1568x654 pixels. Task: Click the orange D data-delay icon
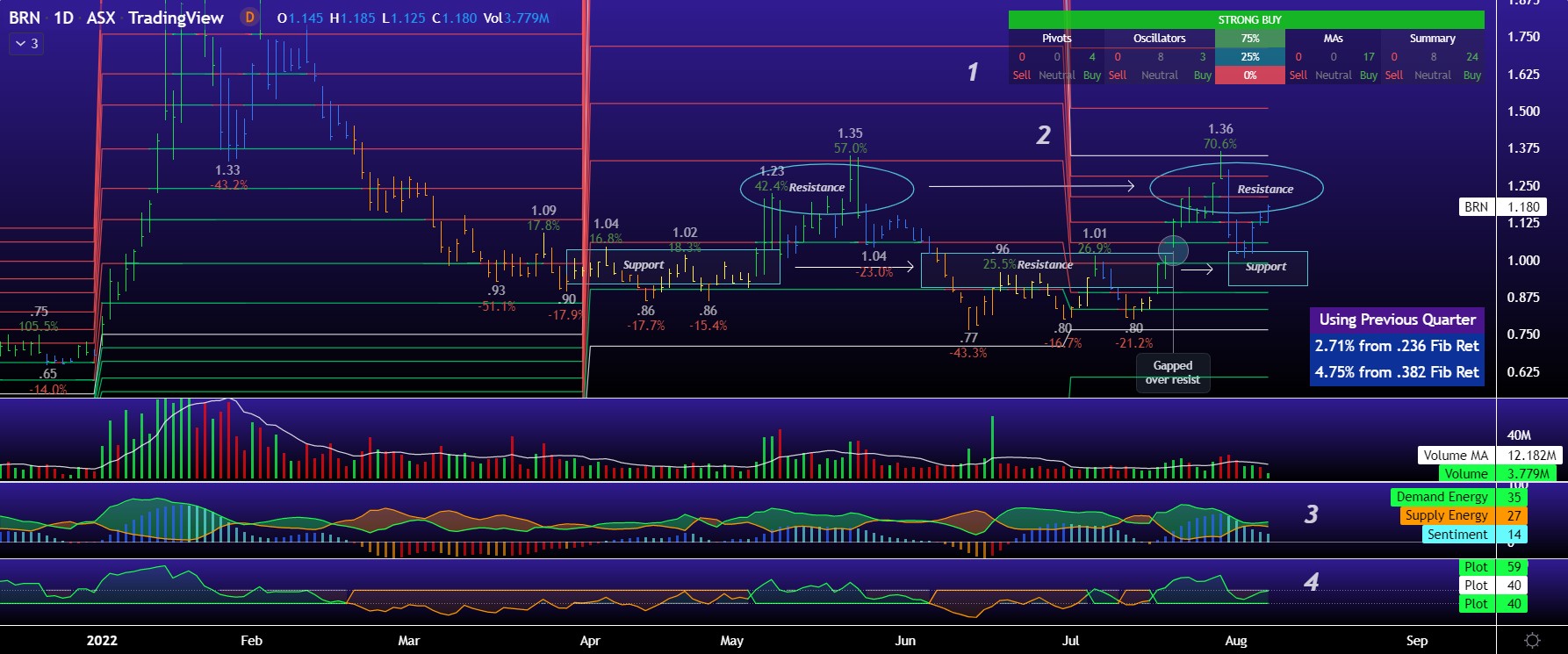pyautogui.click(x=250, y=18)
